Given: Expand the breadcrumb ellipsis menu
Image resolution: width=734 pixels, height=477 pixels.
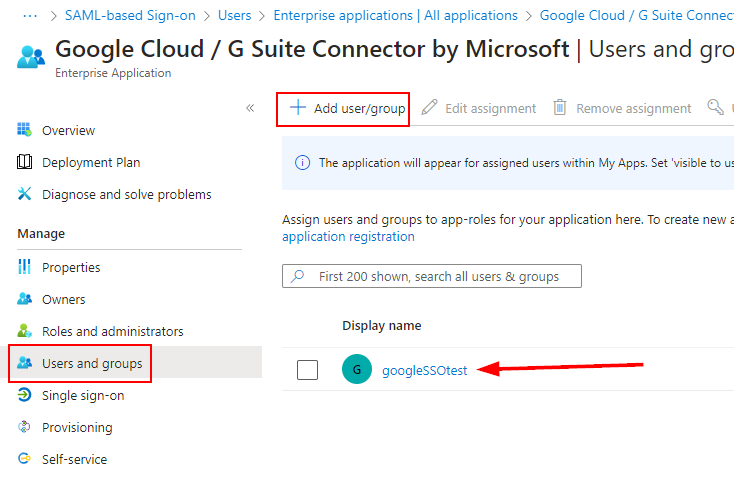Looking at the screenshot, I should [x=29, y=15].
